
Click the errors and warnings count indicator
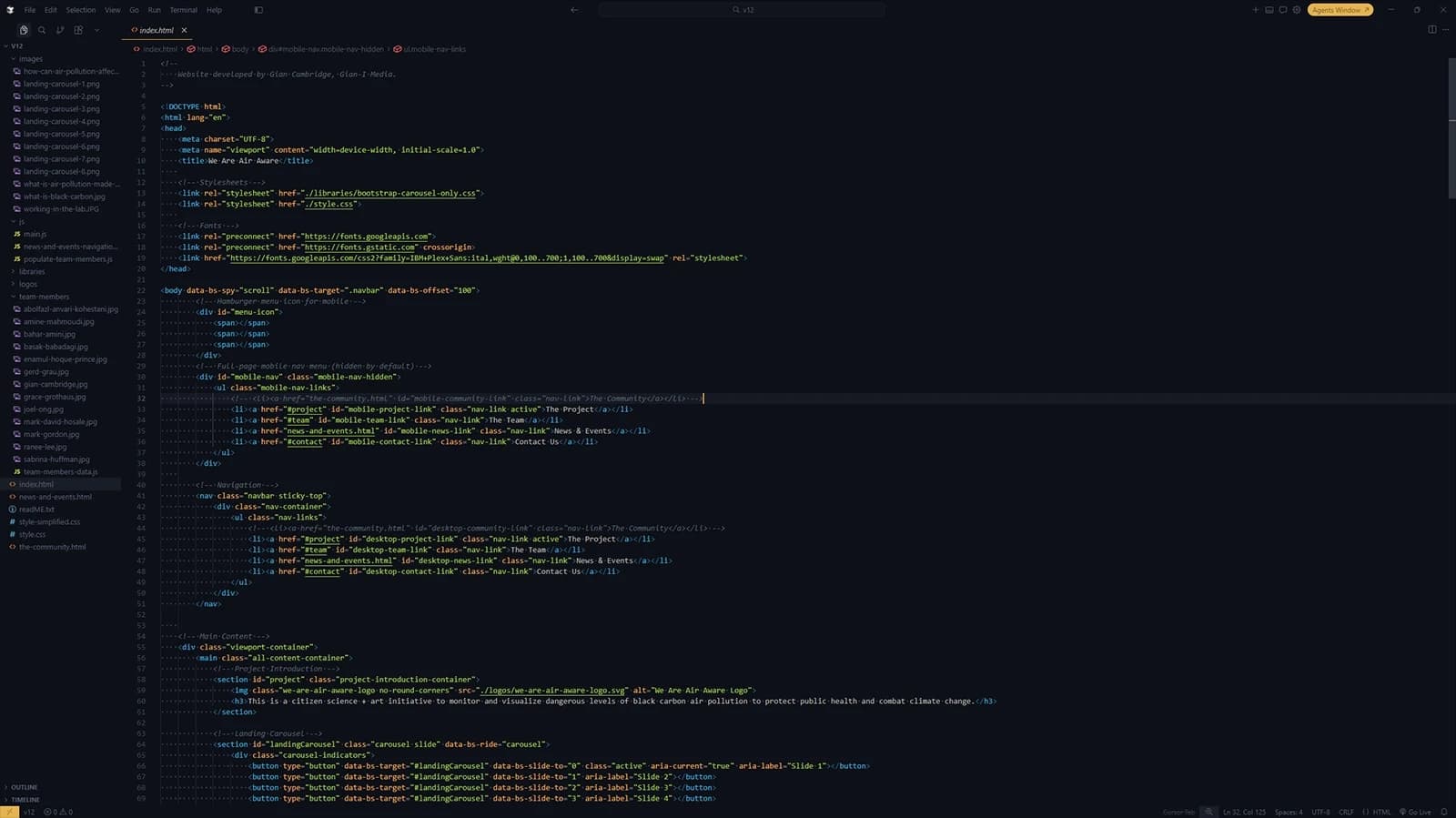[x=58, y=812]
